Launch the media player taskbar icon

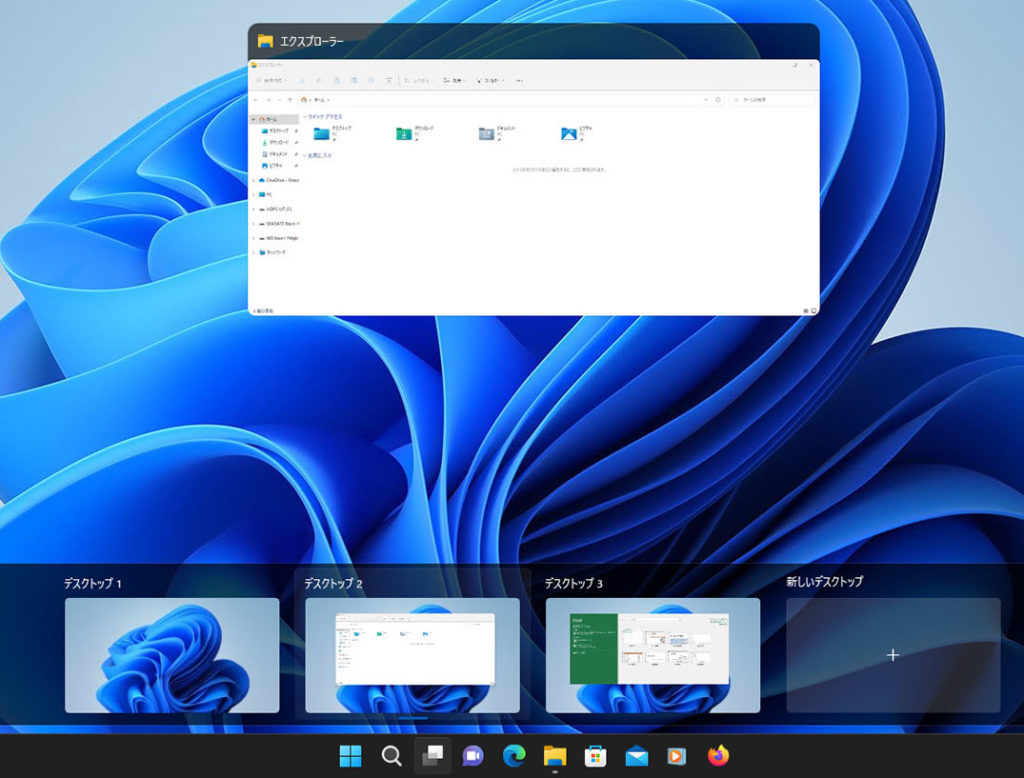(677, 756)
